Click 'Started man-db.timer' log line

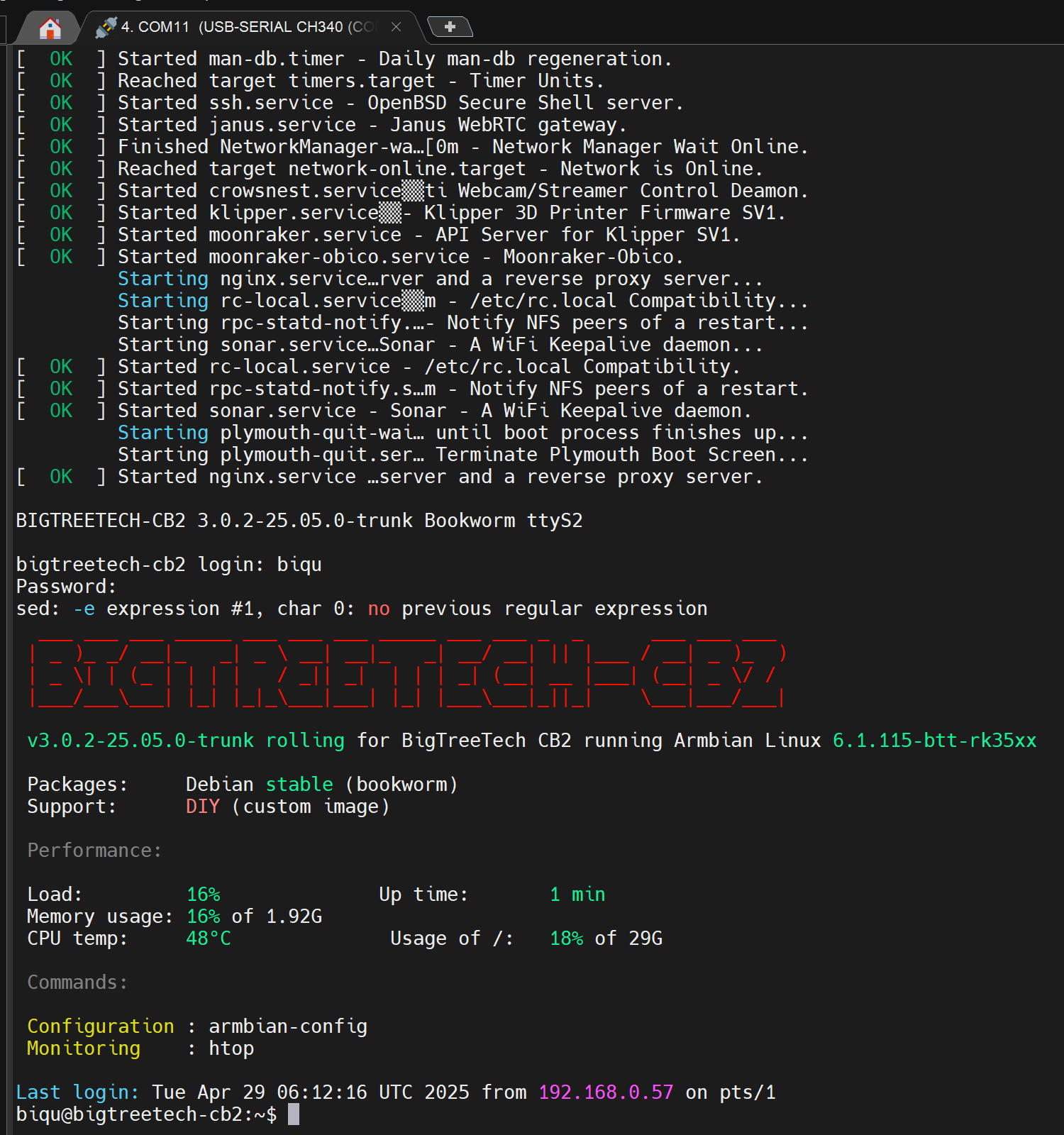pos(345,59)
